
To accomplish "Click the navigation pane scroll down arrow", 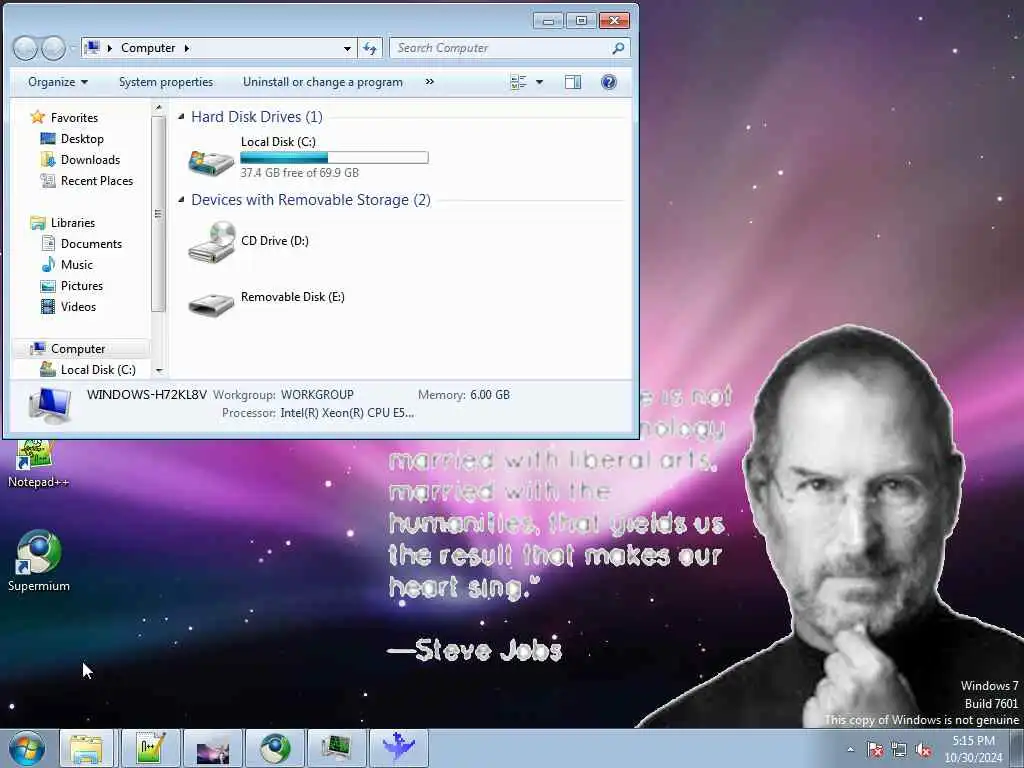I will [159, 370].
